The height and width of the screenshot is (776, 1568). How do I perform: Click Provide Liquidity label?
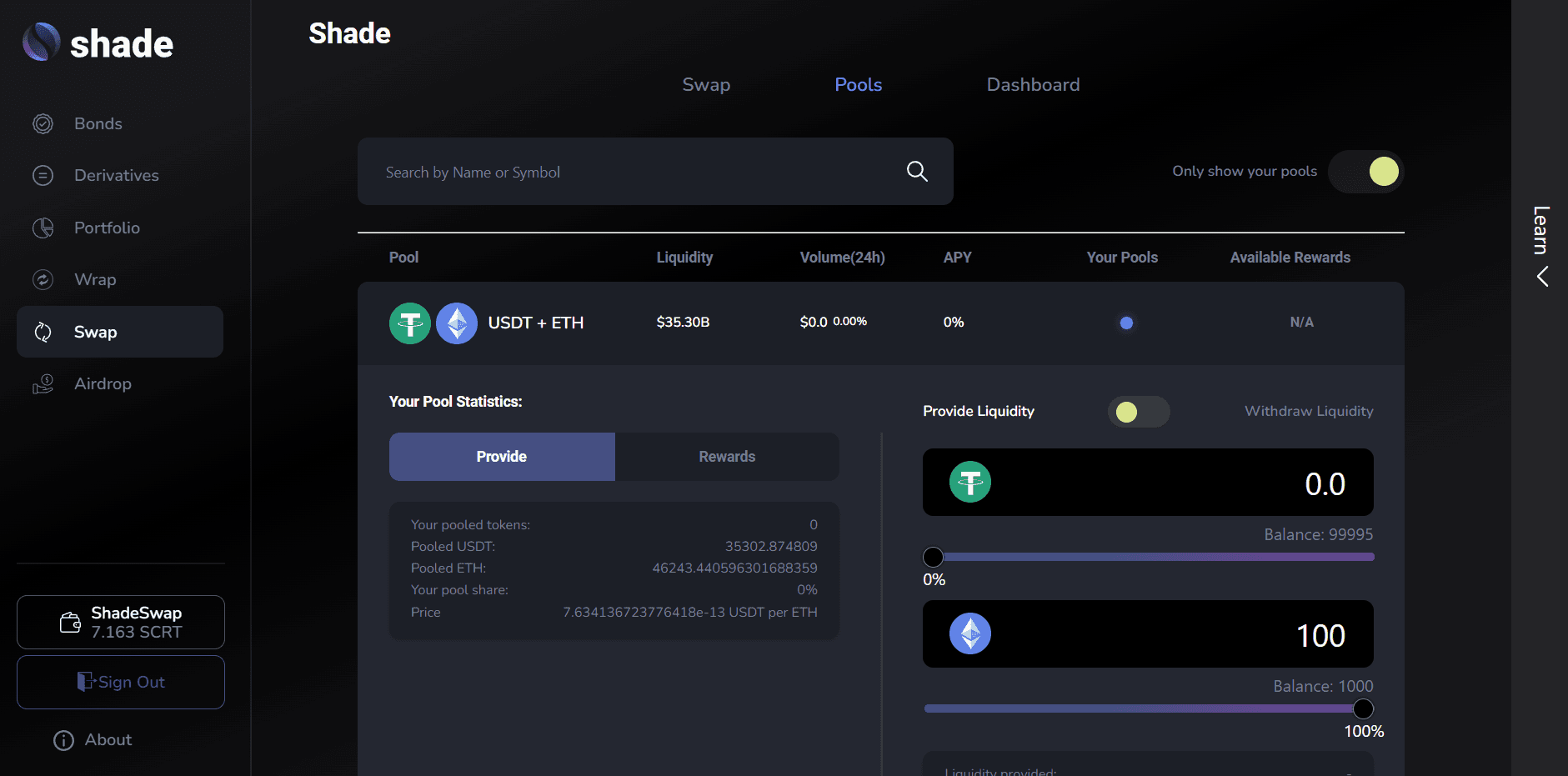click(979, 411)
